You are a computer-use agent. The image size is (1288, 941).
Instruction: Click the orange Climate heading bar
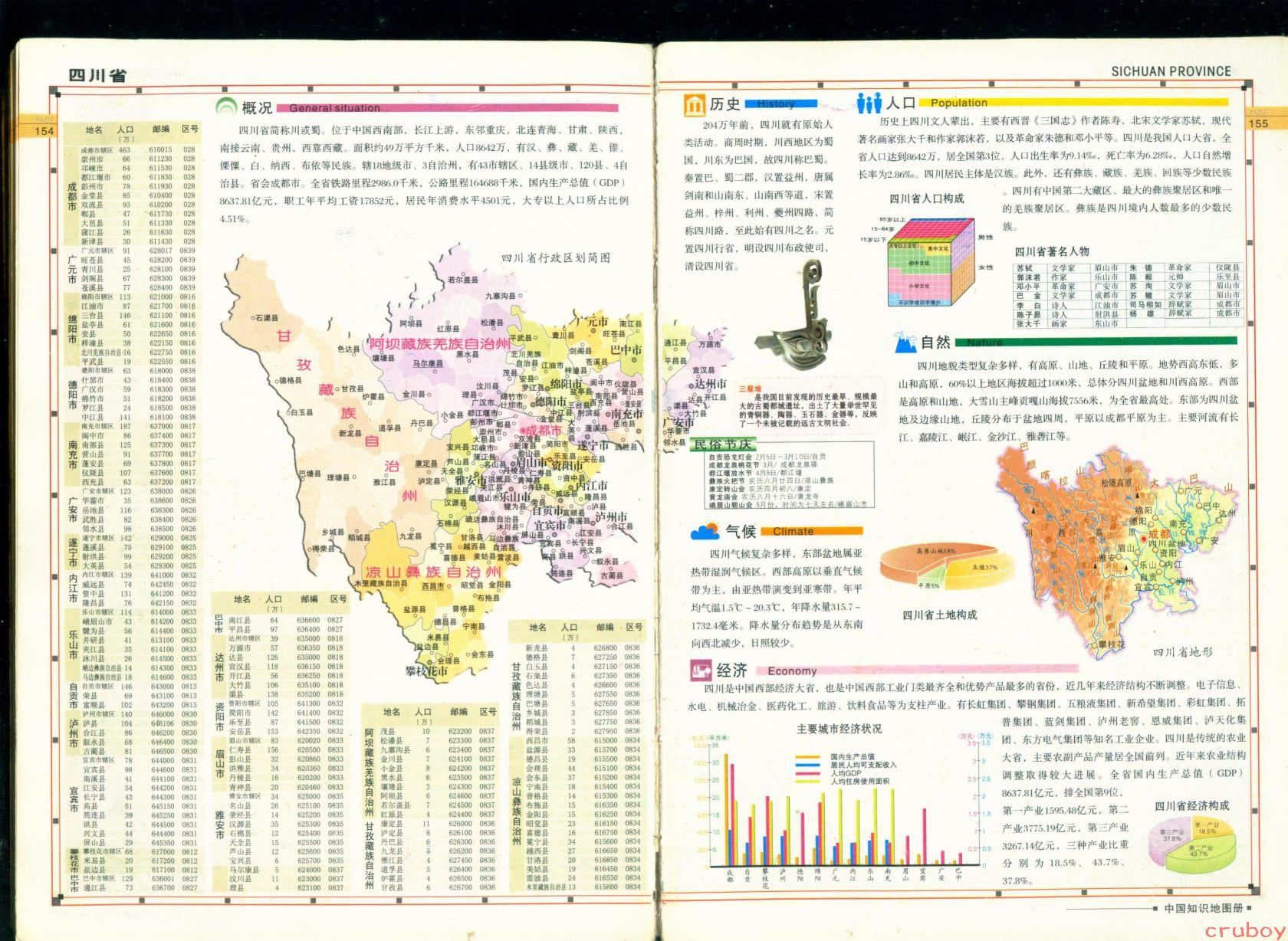[812, 530]
